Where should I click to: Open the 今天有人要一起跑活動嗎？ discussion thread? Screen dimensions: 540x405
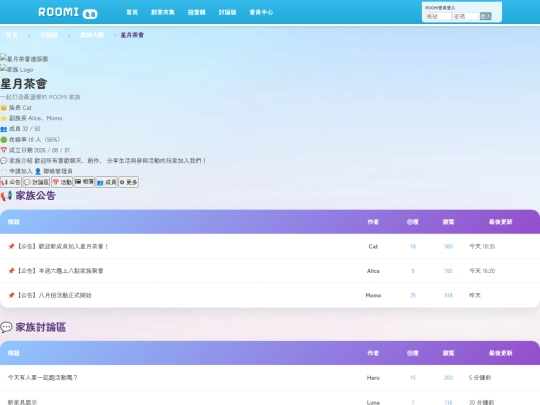(x=42, y=377)
